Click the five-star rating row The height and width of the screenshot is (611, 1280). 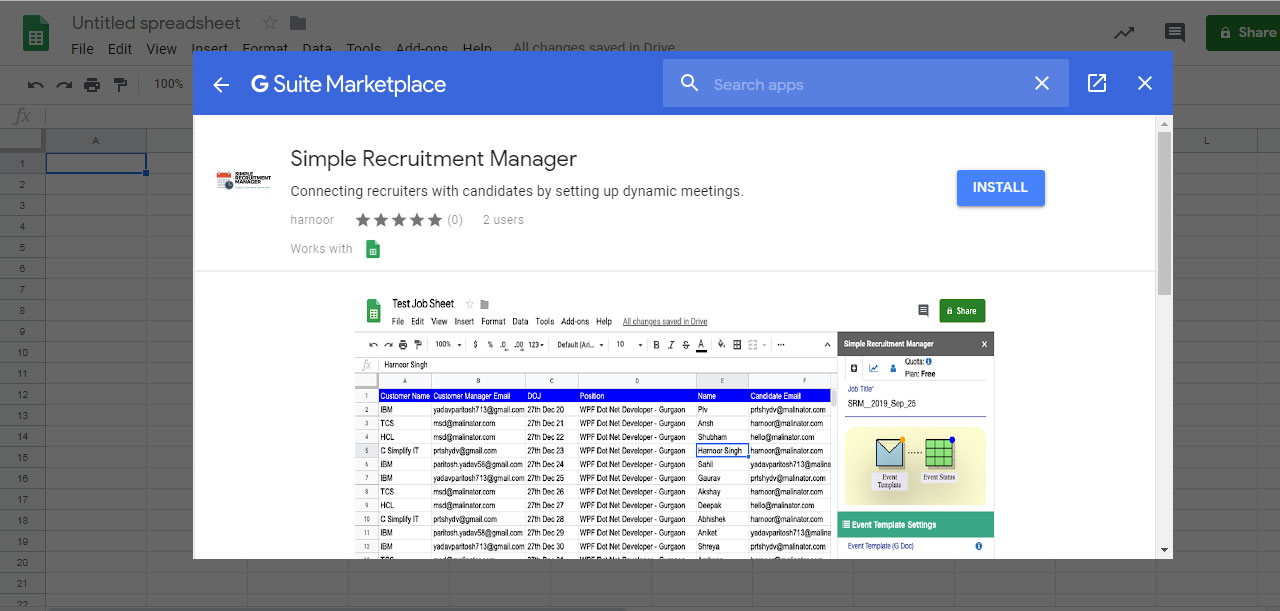398,220
